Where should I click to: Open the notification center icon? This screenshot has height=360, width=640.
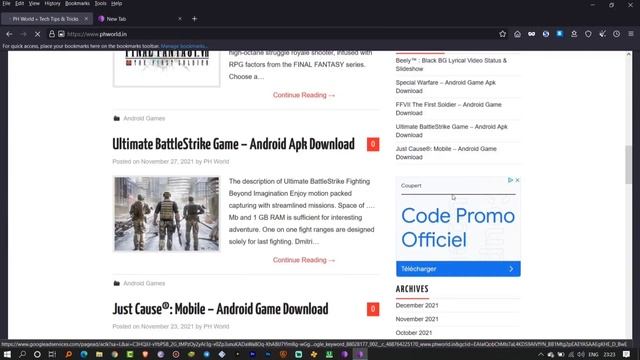click(626, 354)
